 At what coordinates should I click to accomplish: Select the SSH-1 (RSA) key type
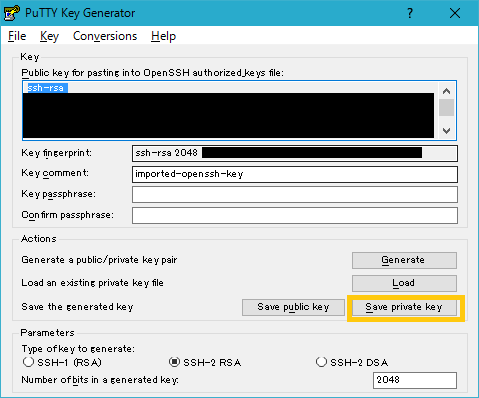(28, 362)
